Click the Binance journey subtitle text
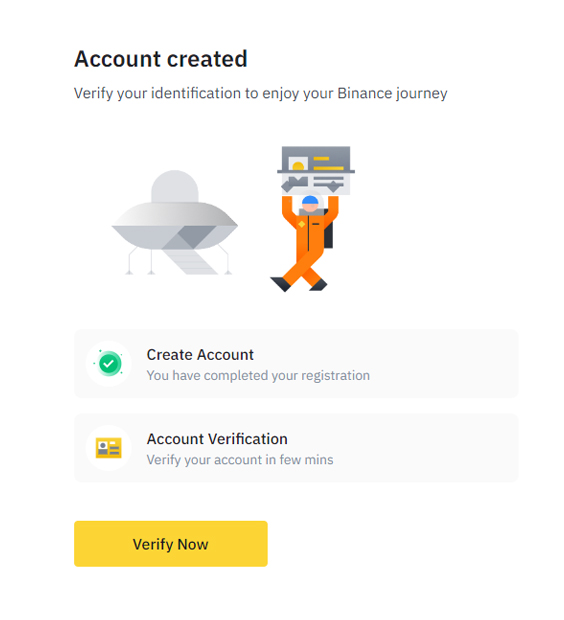564x620 pixels. click(x=261, y=93)
